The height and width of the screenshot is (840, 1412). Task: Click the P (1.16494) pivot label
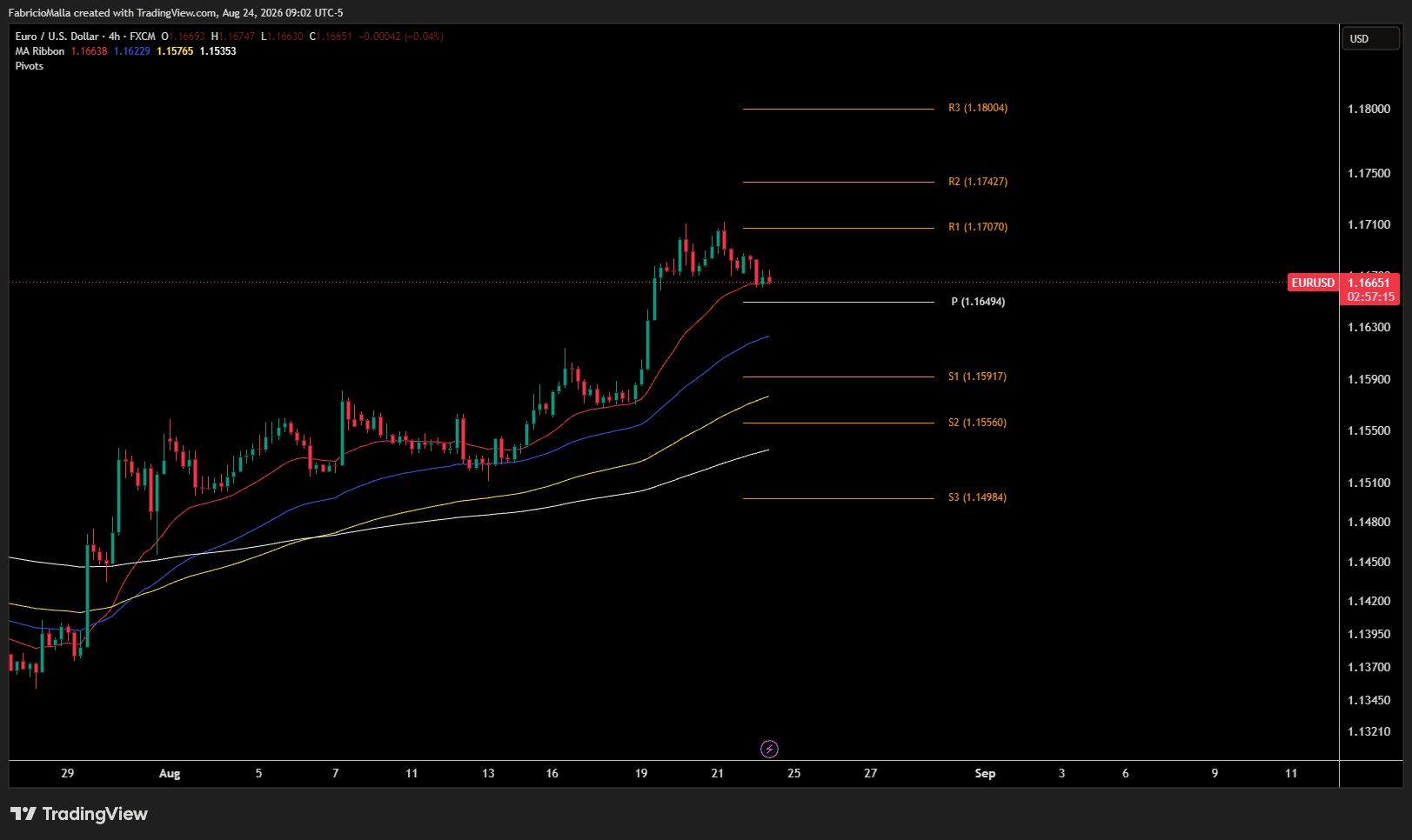[x=978, y=302]
